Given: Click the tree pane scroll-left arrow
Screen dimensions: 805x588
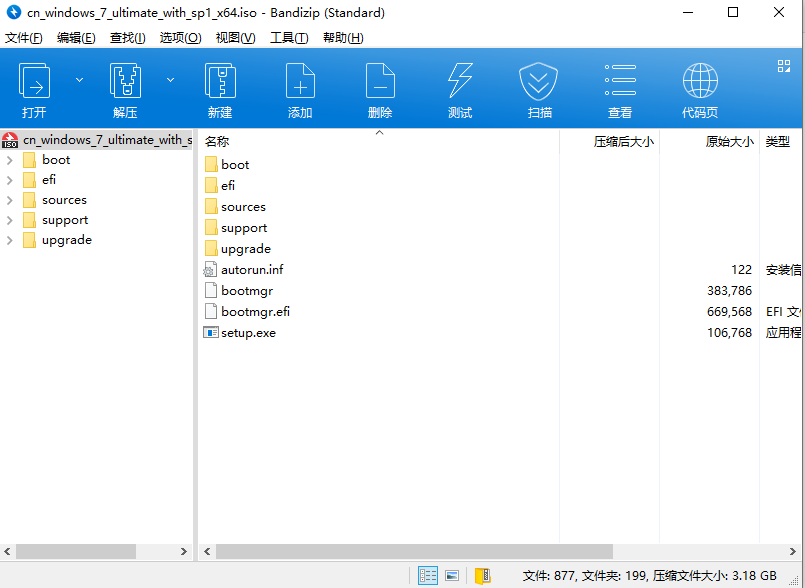Looking at the screenshot, I should pos(7,552).
